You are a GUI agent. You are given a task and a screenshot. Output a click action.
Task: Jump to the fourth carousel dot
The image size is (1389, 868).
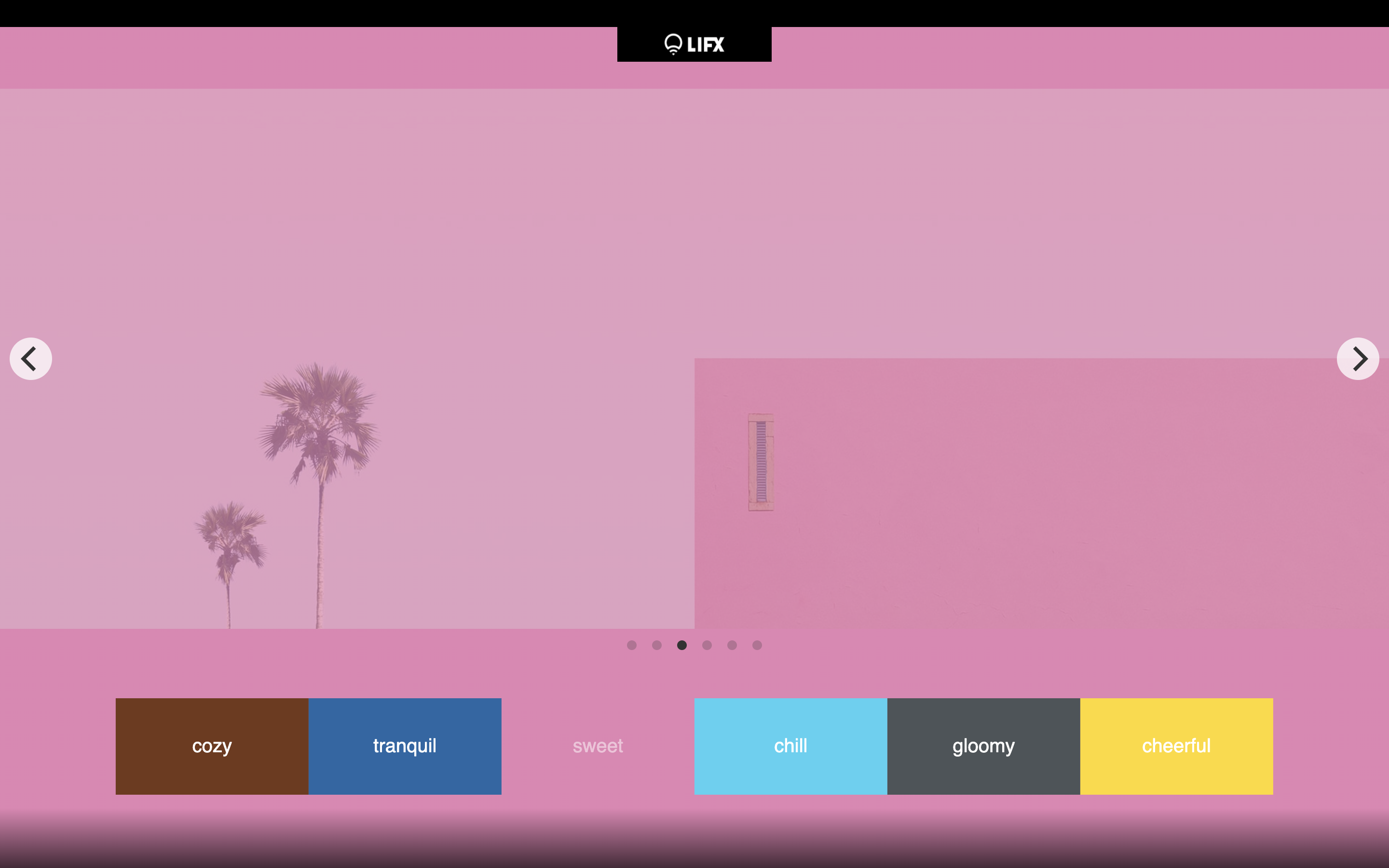(x=707, y=645)
